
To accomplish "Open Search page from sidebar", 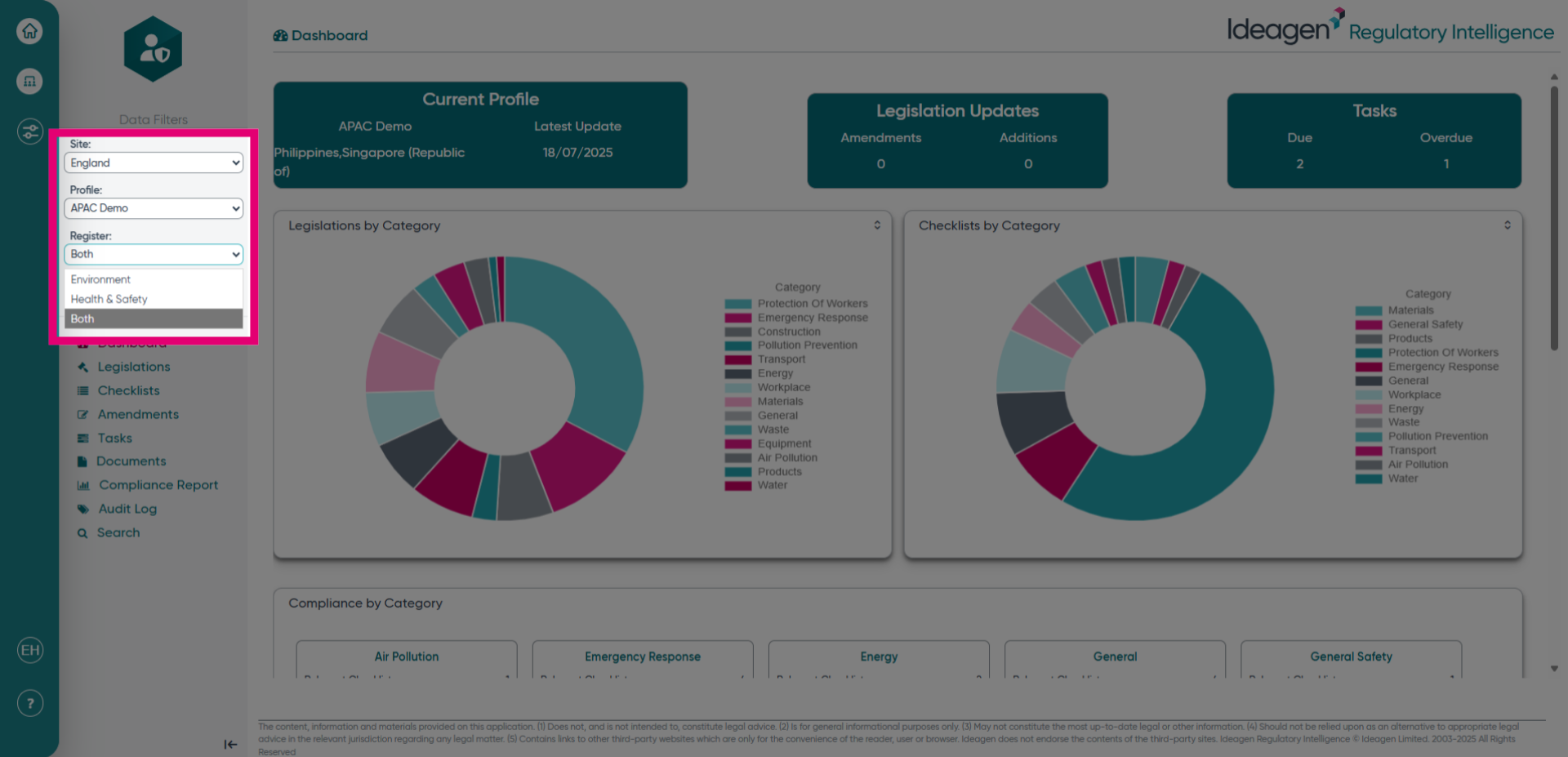I will pos(118,532).
